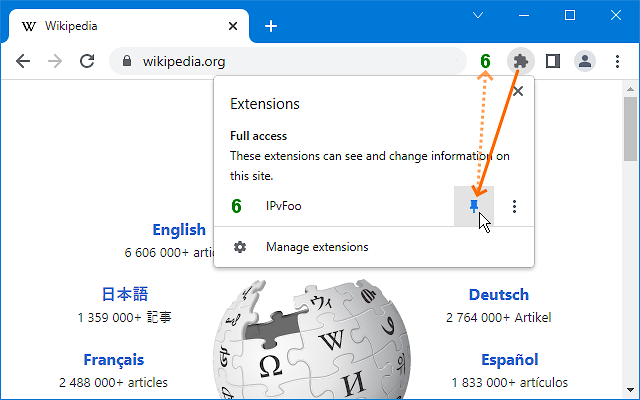
Task: Open the tab search chevron
Action: tap(478, 16)
